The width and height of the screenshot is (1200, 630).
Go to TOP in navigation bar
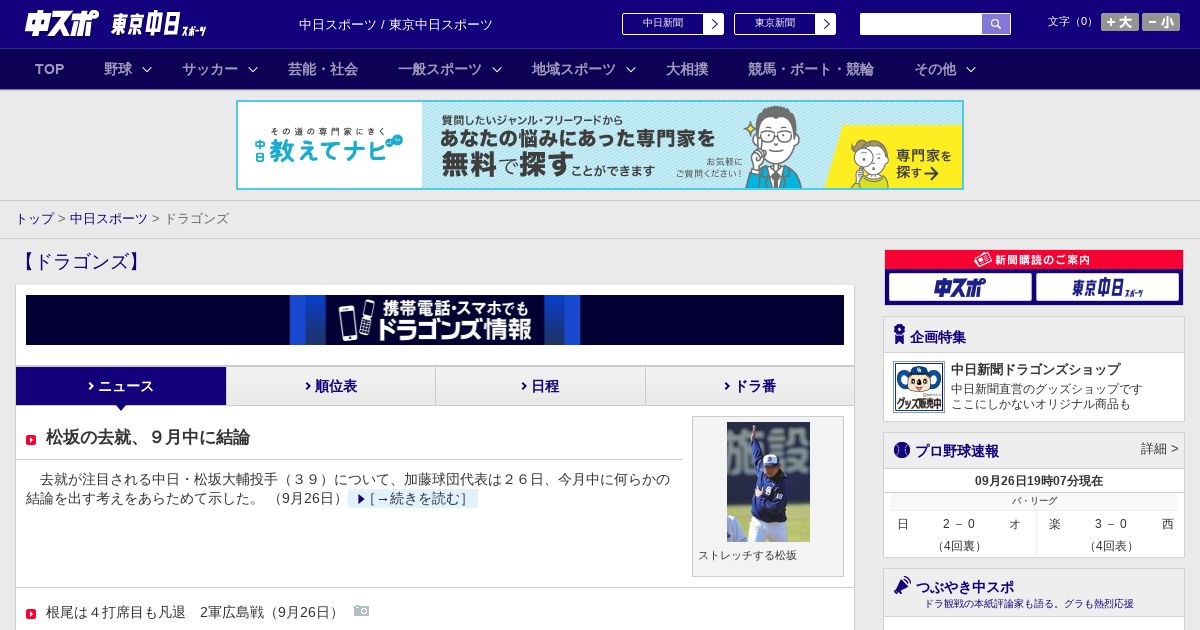[x=49, y=69]
